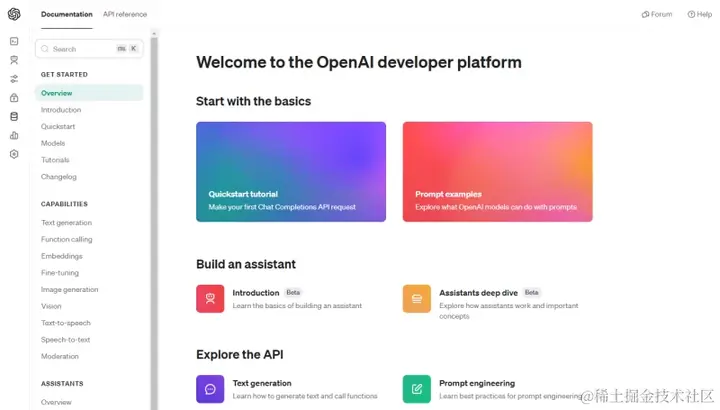The image size is (720, 410).
Task: Click the Text generation title under Explore the API
Action: [262, 383]
